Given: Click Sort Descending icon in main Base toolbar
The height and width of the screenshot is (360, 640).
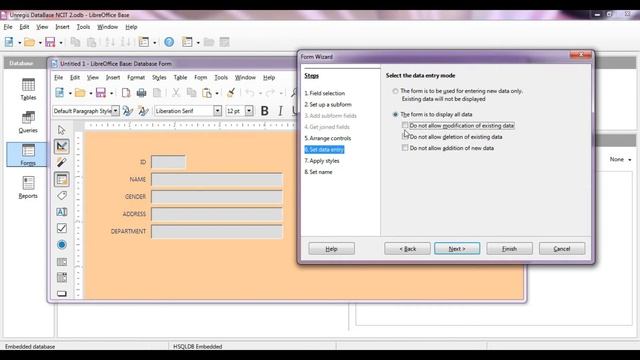Looking at the screenshot, I should (126, 42).
